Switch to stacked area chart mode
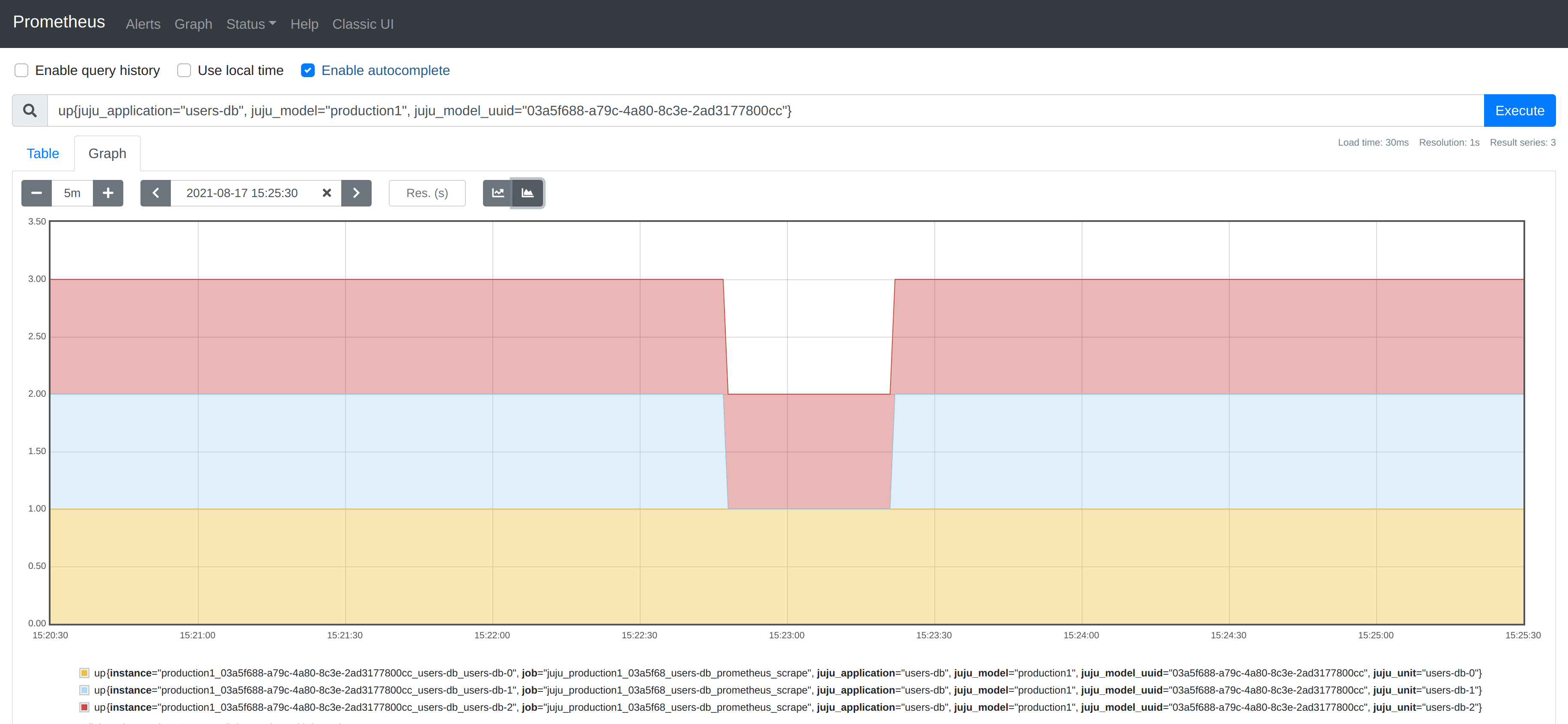1568x724 pixels. (528, 193)
